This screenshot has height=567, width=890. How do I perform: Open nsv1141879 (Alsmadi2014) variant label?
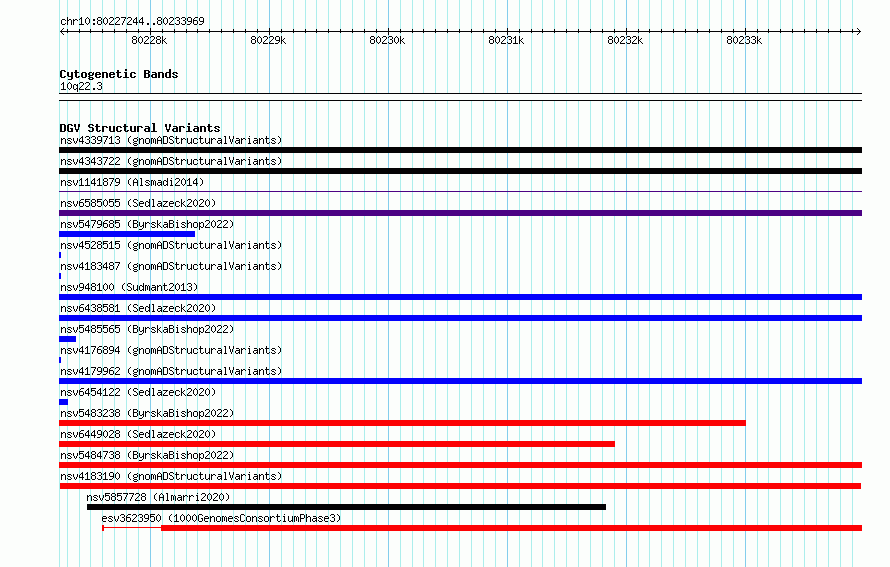pos(132,182)
